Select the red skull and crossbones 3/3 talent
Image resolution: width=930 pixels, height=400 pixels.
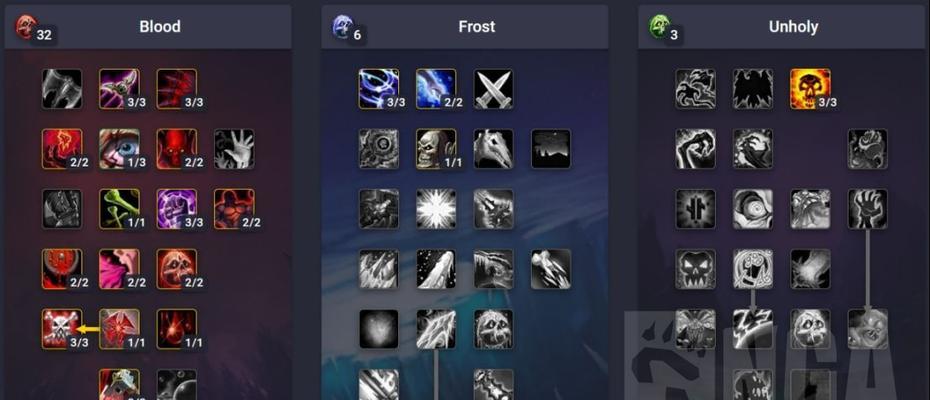tap(62, 329)
